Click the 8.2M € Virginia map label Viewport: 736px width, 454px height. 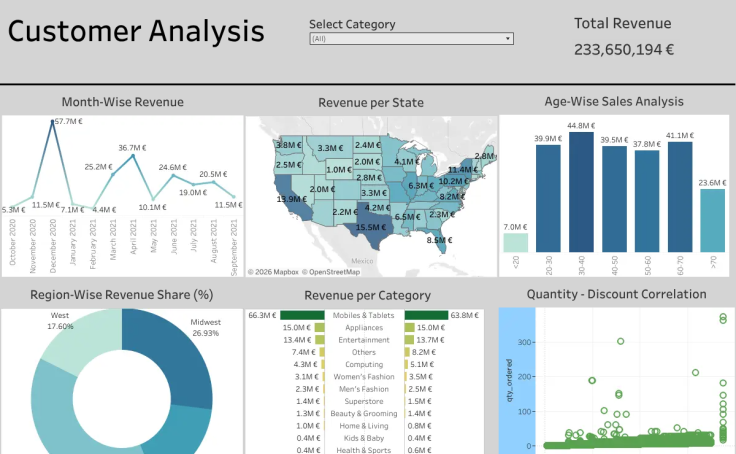[x=452, y=196]
